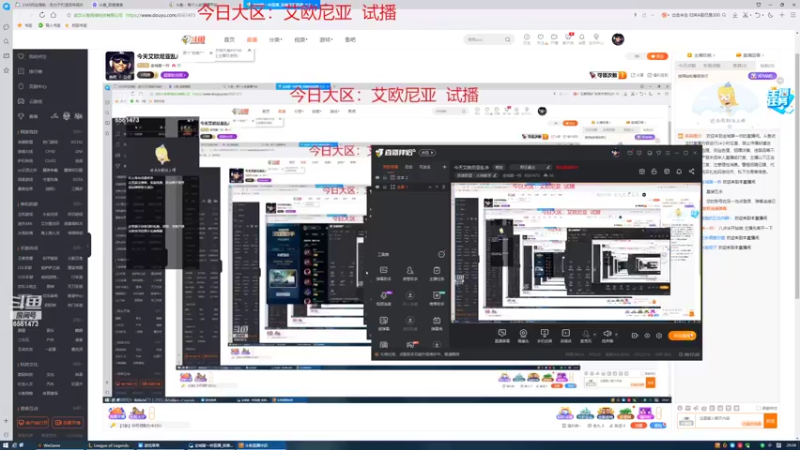This screenshot has width=800, height=450.
Task: Open the follow heart icon in outer Douyu header
Action: pos(540,38)
